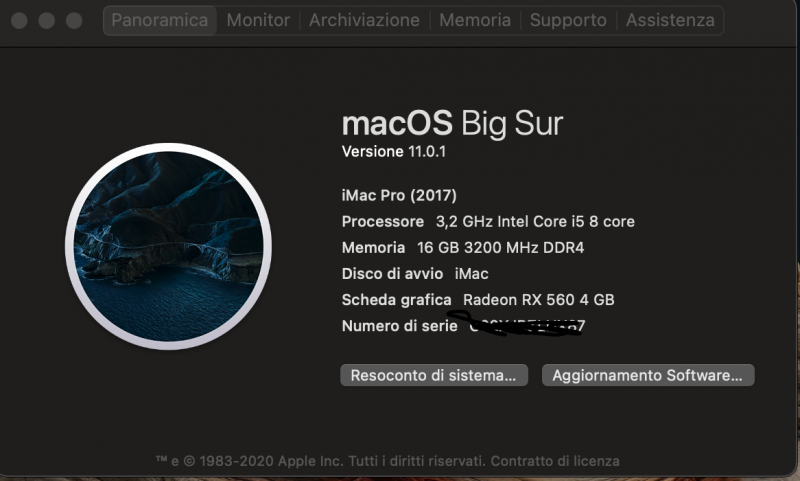This screenshot has height=481, width=800.
Task: Close the About This Mac window
Action: (19, 20)
